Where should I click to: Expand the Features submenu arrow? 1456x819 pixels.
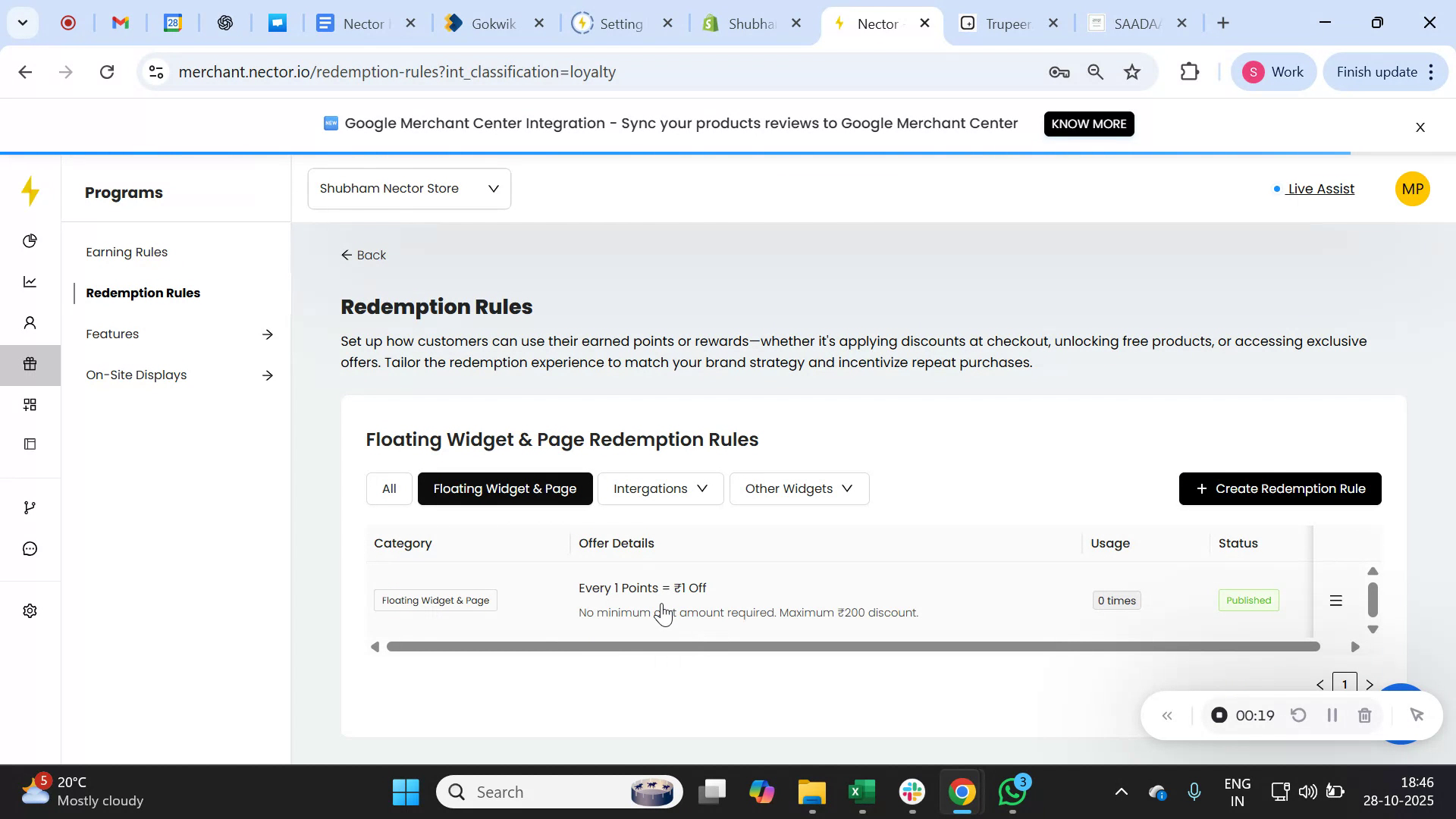pyautogui.click(x=267, y=334)
